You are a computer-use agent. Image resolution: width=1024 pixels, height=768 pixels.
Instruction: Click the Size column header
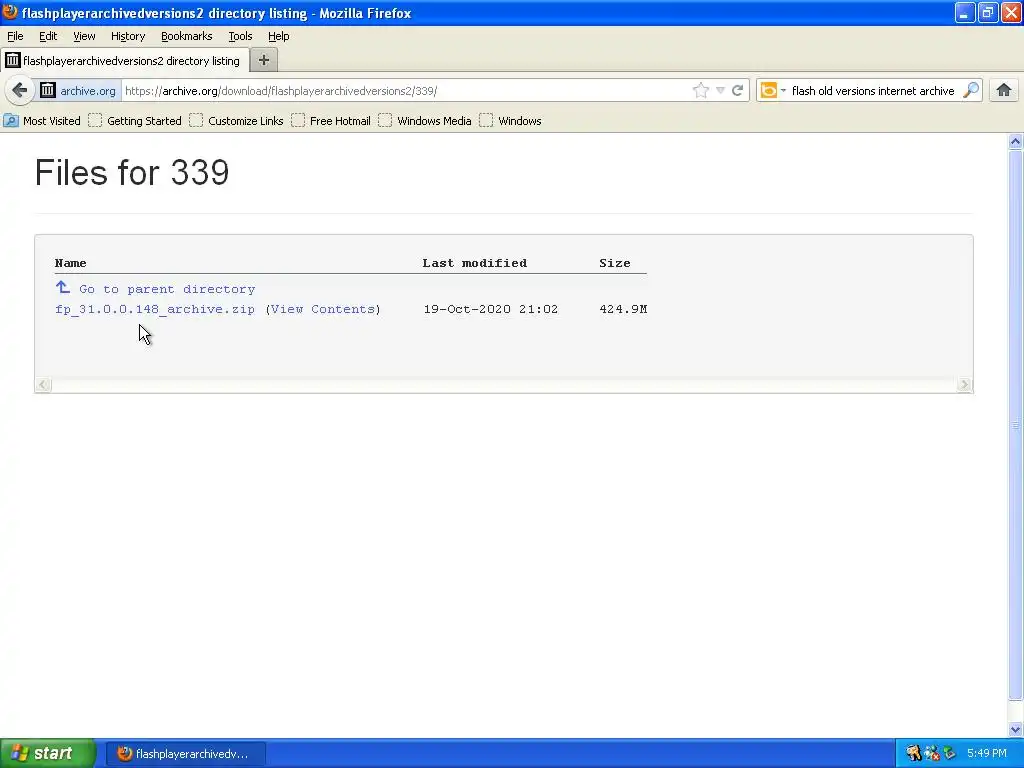click(x=615, y=263)
